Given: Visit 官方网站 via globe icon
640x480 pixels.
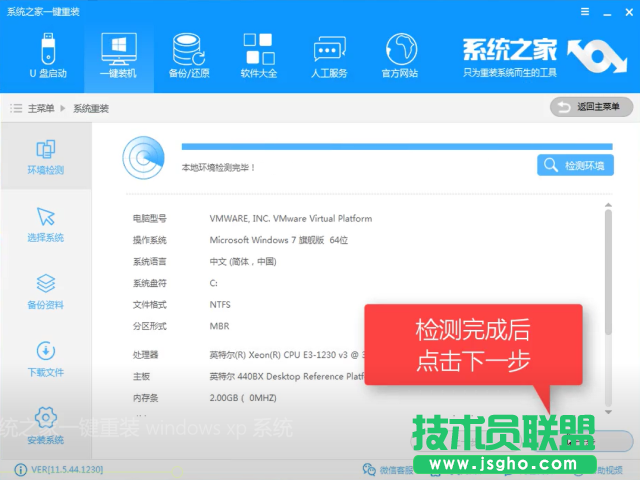Looking at the screenshot, I should pos(400,55).
